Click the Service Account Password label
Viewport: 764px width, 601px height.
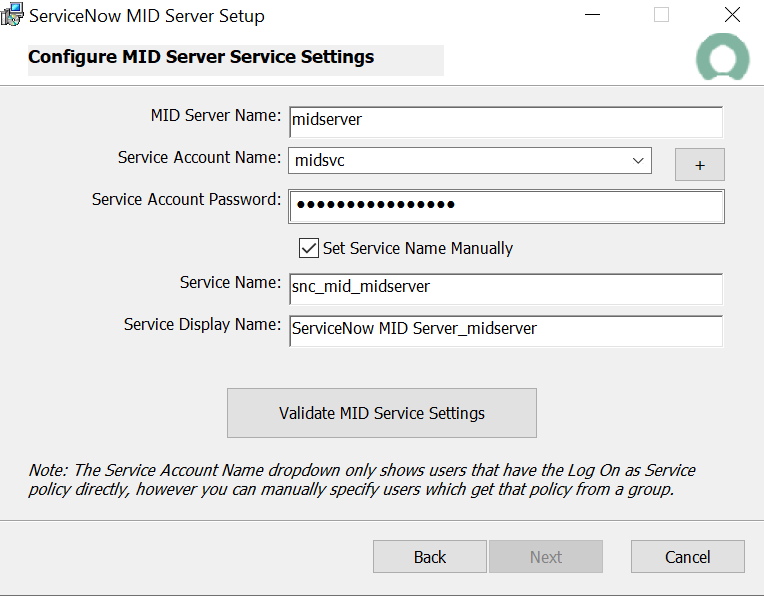pyautogui.click(x=186, y=200)
